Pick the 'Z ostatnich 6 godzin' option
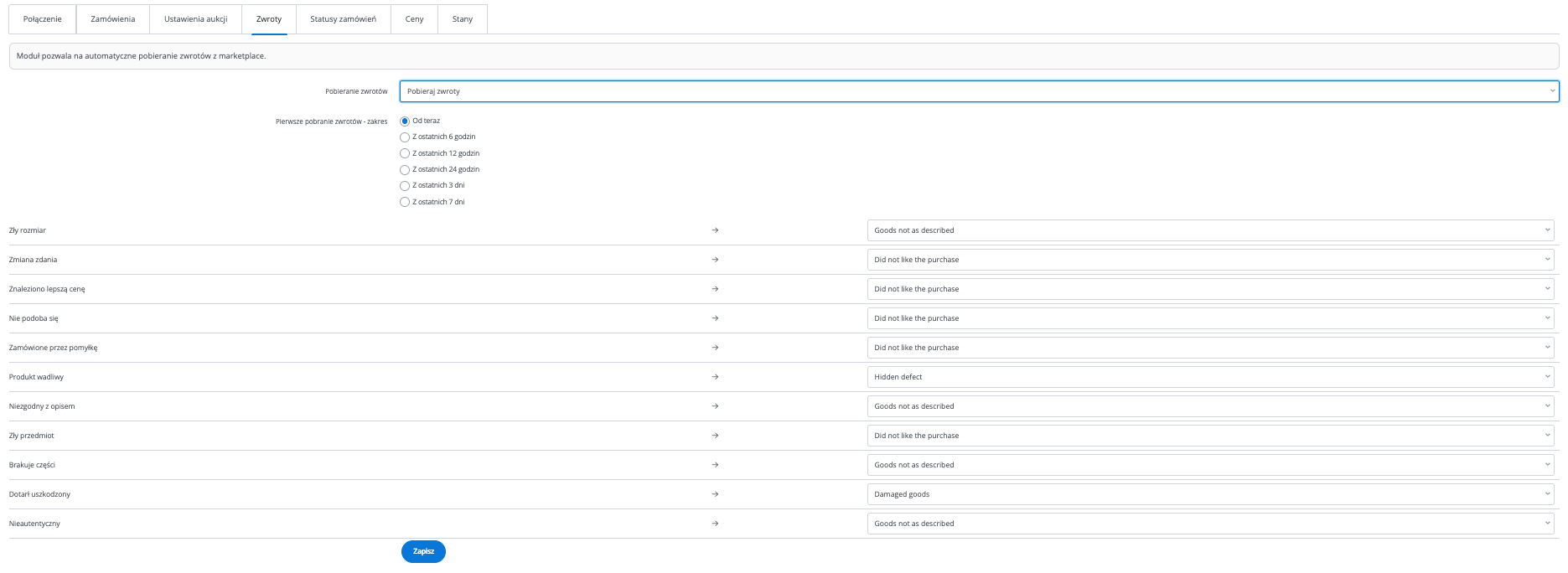 405,137
